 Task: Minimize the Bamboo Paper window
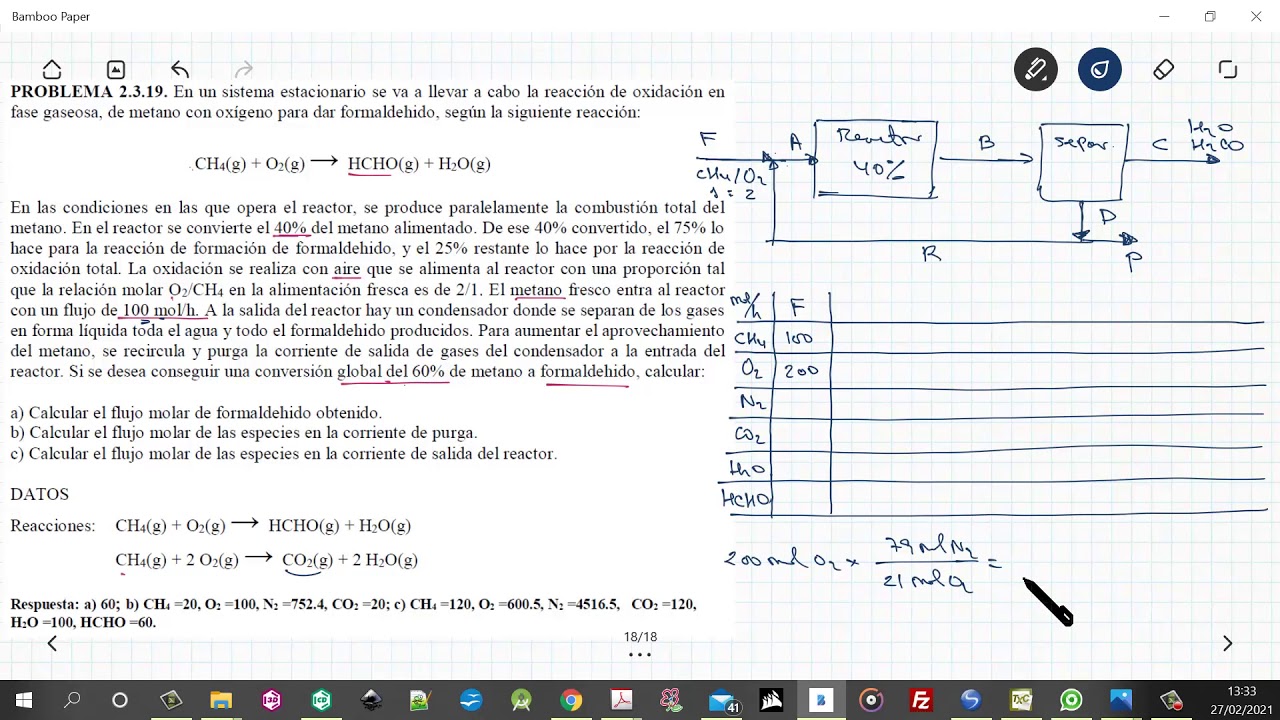(x=1164, y=17)
